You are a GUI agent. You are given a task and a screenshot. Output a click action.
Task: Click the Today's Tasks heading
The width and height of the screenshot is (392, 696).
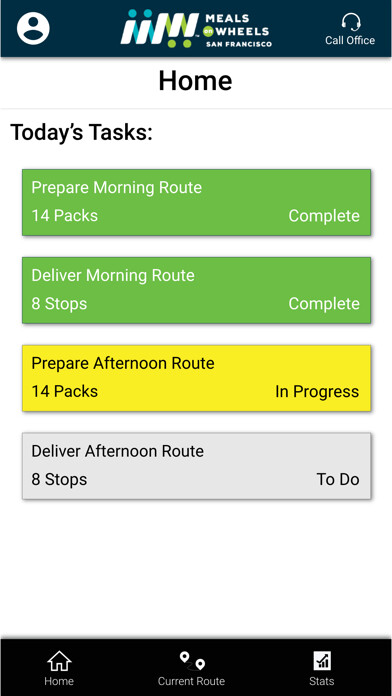click(x=81, y=132)
